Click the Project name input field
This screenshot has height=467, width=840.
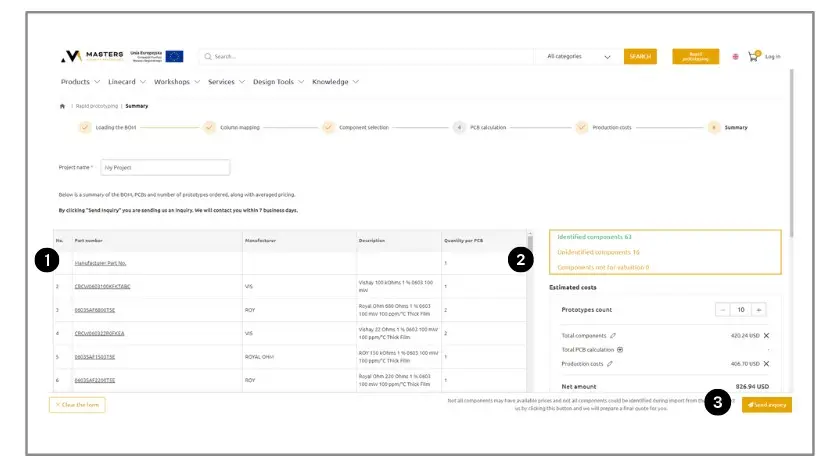165,168
